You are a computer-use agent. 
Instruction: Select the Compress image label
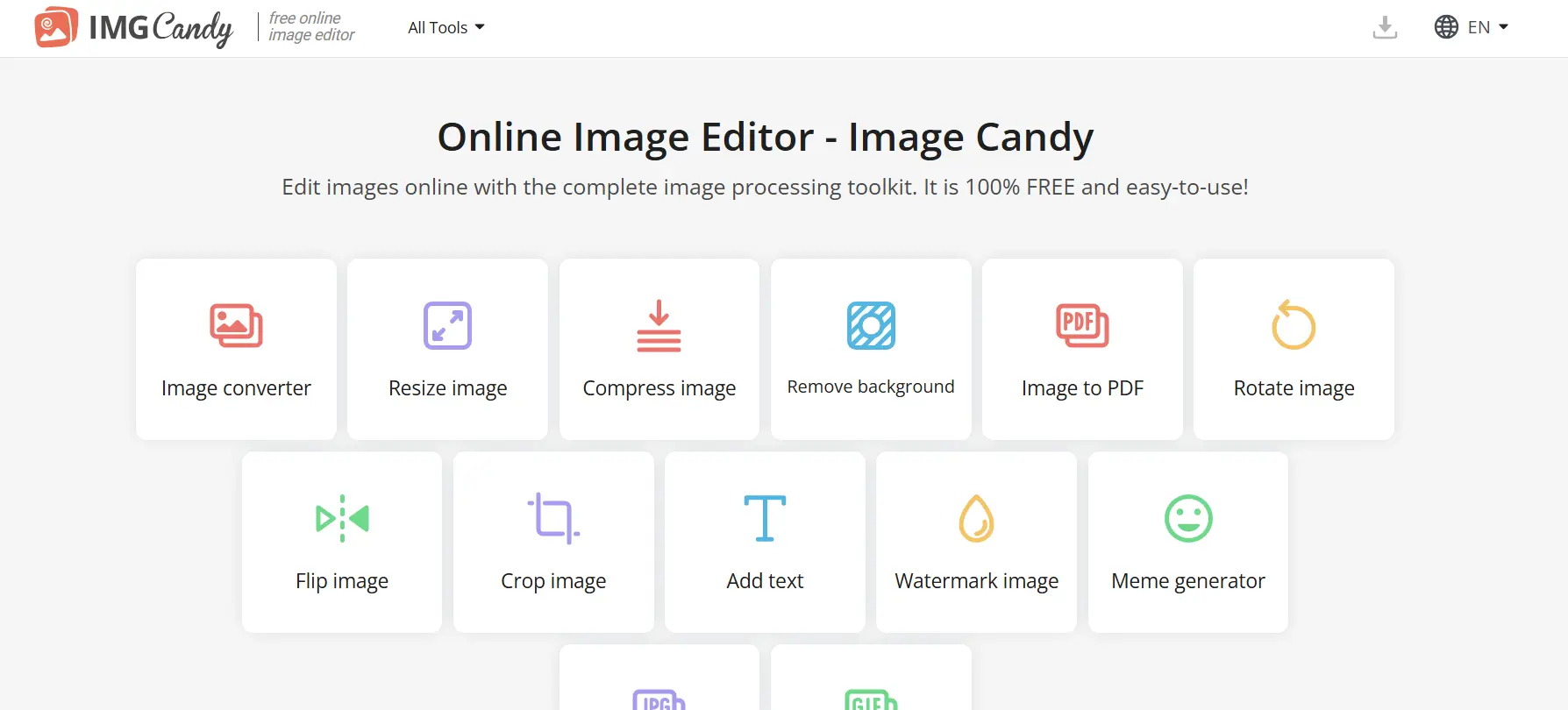(659, 388)
